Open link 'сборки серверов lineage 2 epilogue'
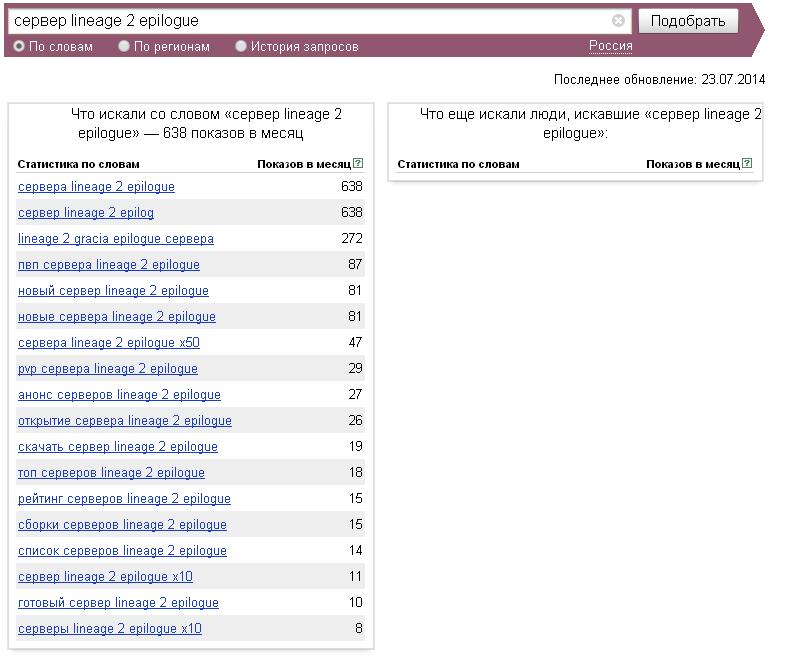Viewport: 787px width, 658px height. (x=122, y=525)
